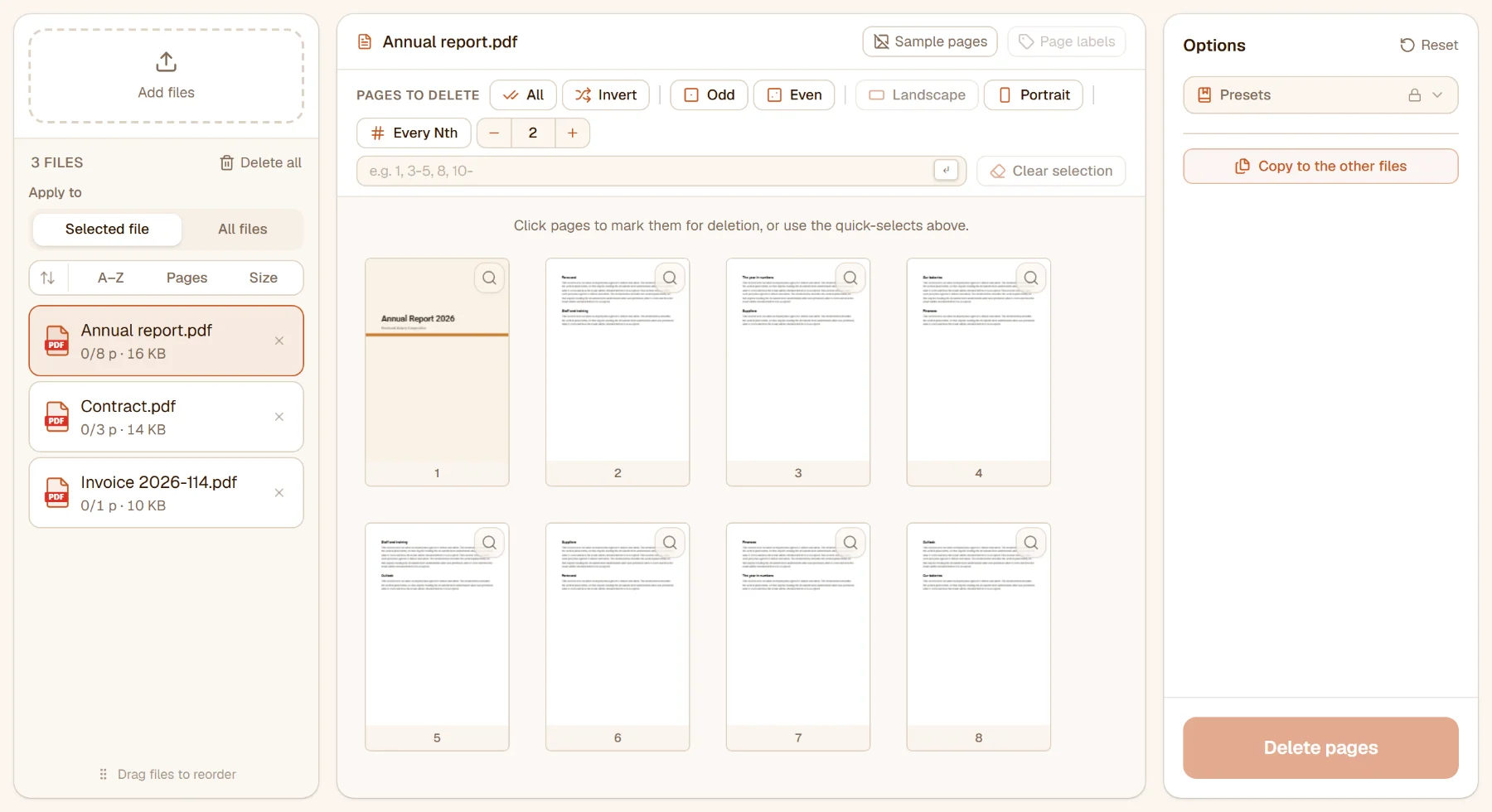Reset the options
The width and height of the screenshot is (1492, 812).
[1429, 46]
